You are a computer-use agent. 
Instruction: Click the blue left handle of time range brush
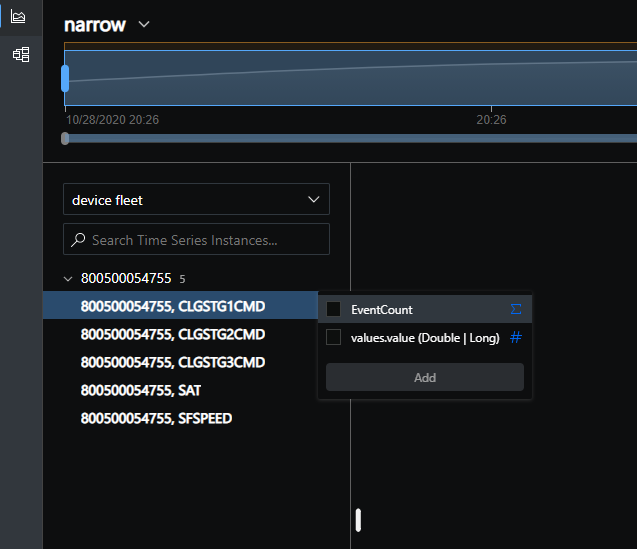tap(65, 78)
